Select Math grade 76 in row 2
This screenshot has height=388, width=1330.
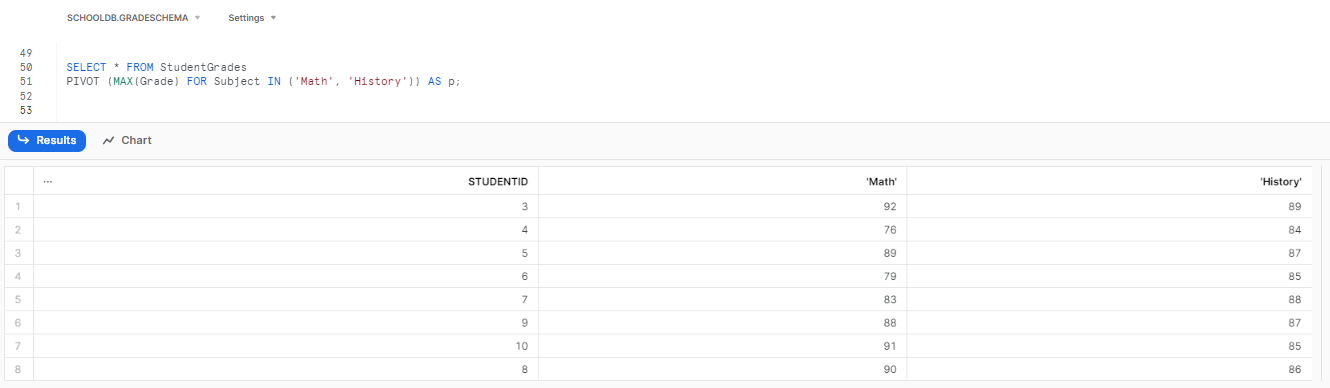pos(722,230)
